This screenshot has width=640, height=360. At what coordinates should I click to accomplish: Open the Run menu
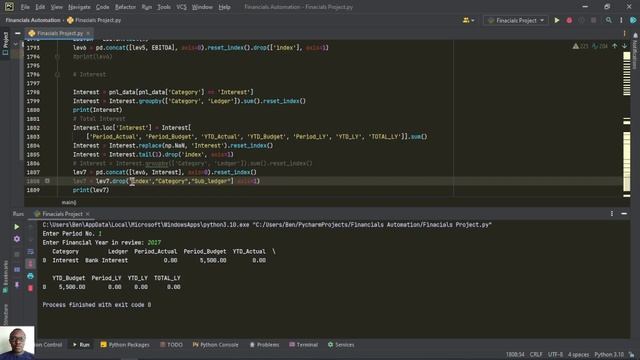147,7
